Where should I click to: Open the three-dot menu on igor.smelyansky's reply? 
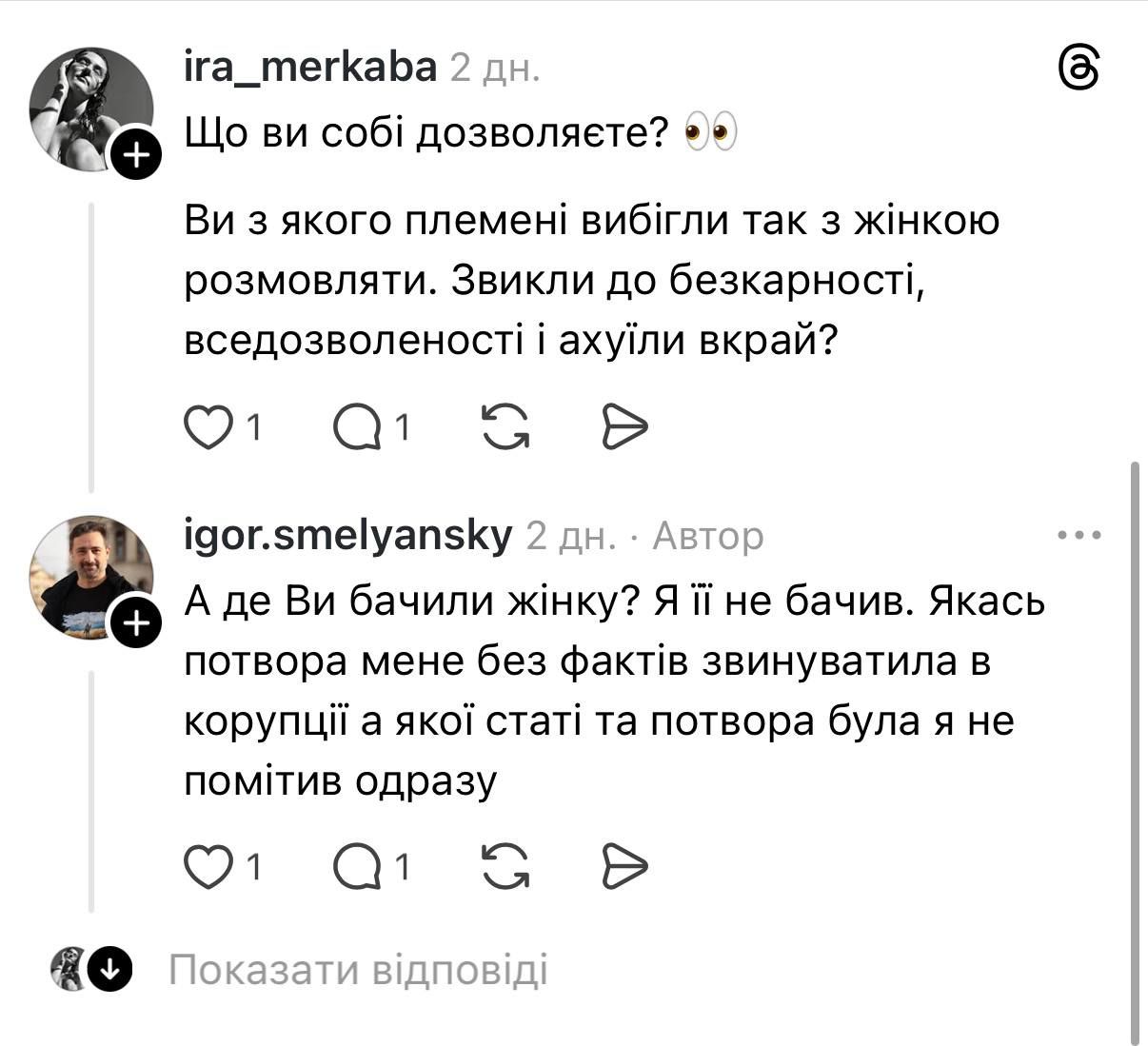1079,536
